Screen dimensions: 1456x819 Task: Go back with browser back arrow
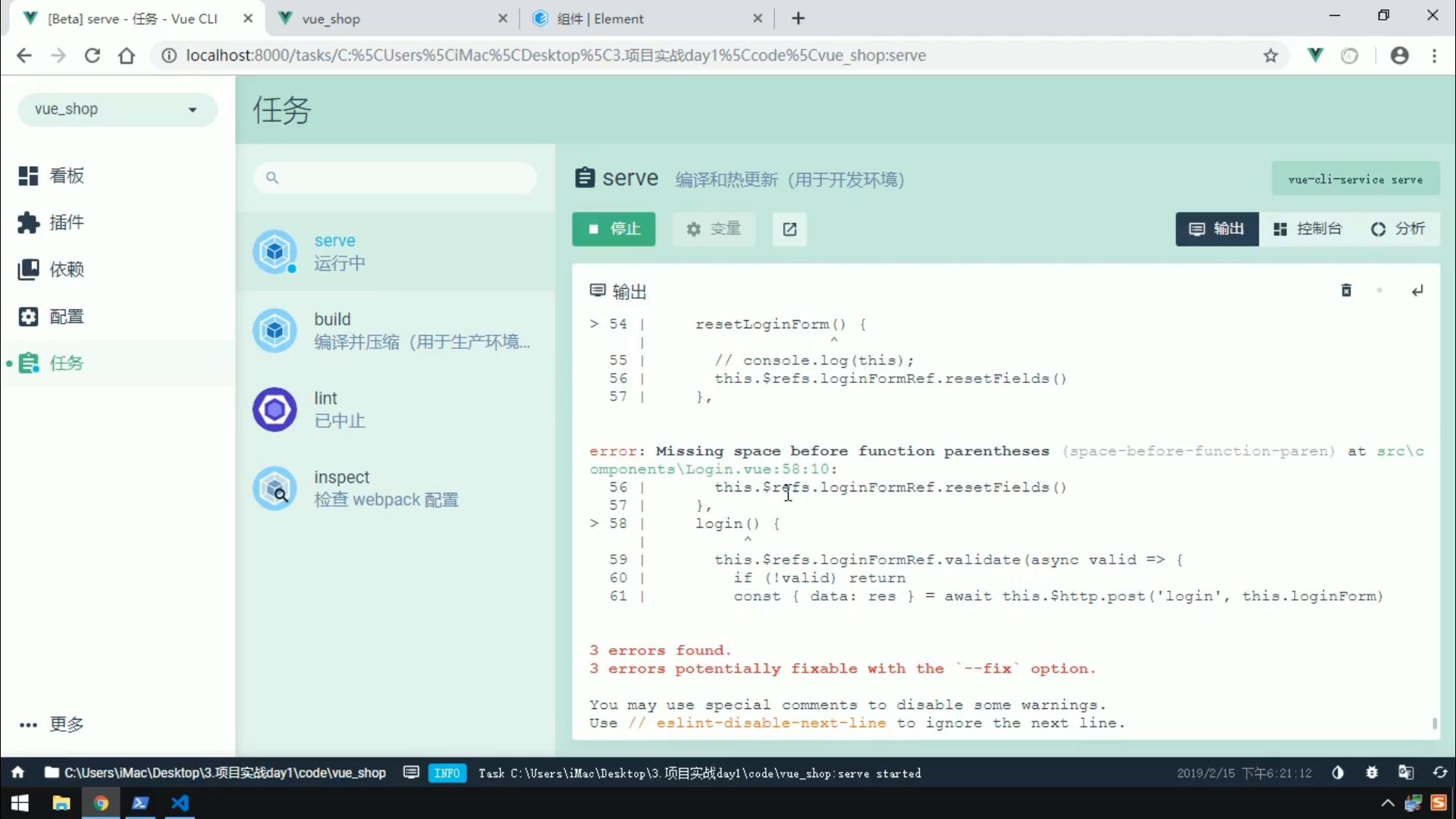click(x=24, y=55)
